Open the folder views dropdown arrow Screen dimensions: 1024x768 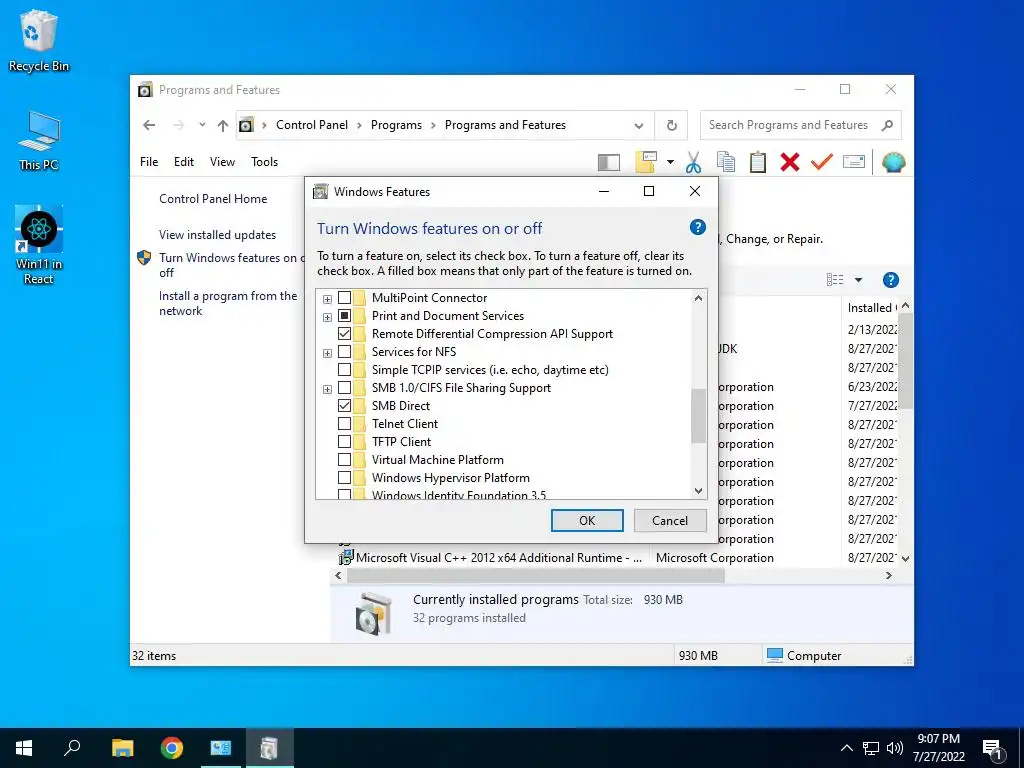tap(670, 162)
